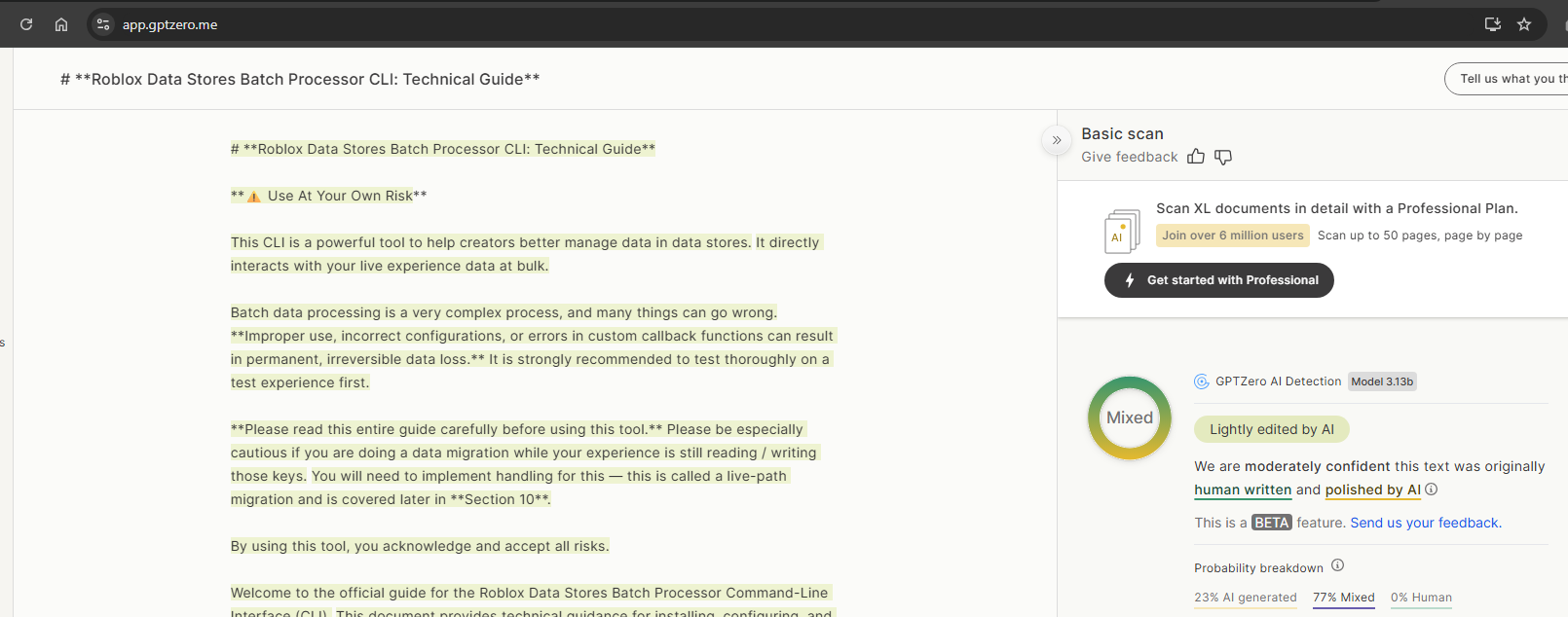Open the Tell us what you think button
The height and width of the screenshot is (617, 1568).
[x=1507, y=79]
